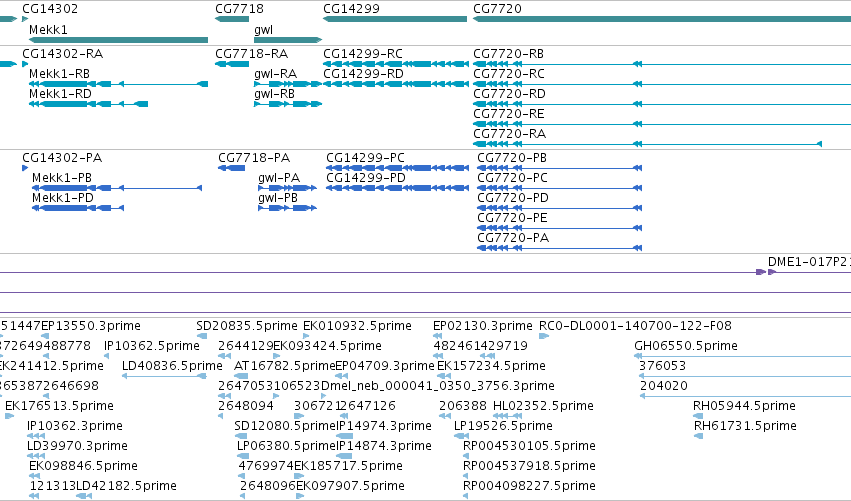Select EST GH06550.5prime

(x=686, y=346)
